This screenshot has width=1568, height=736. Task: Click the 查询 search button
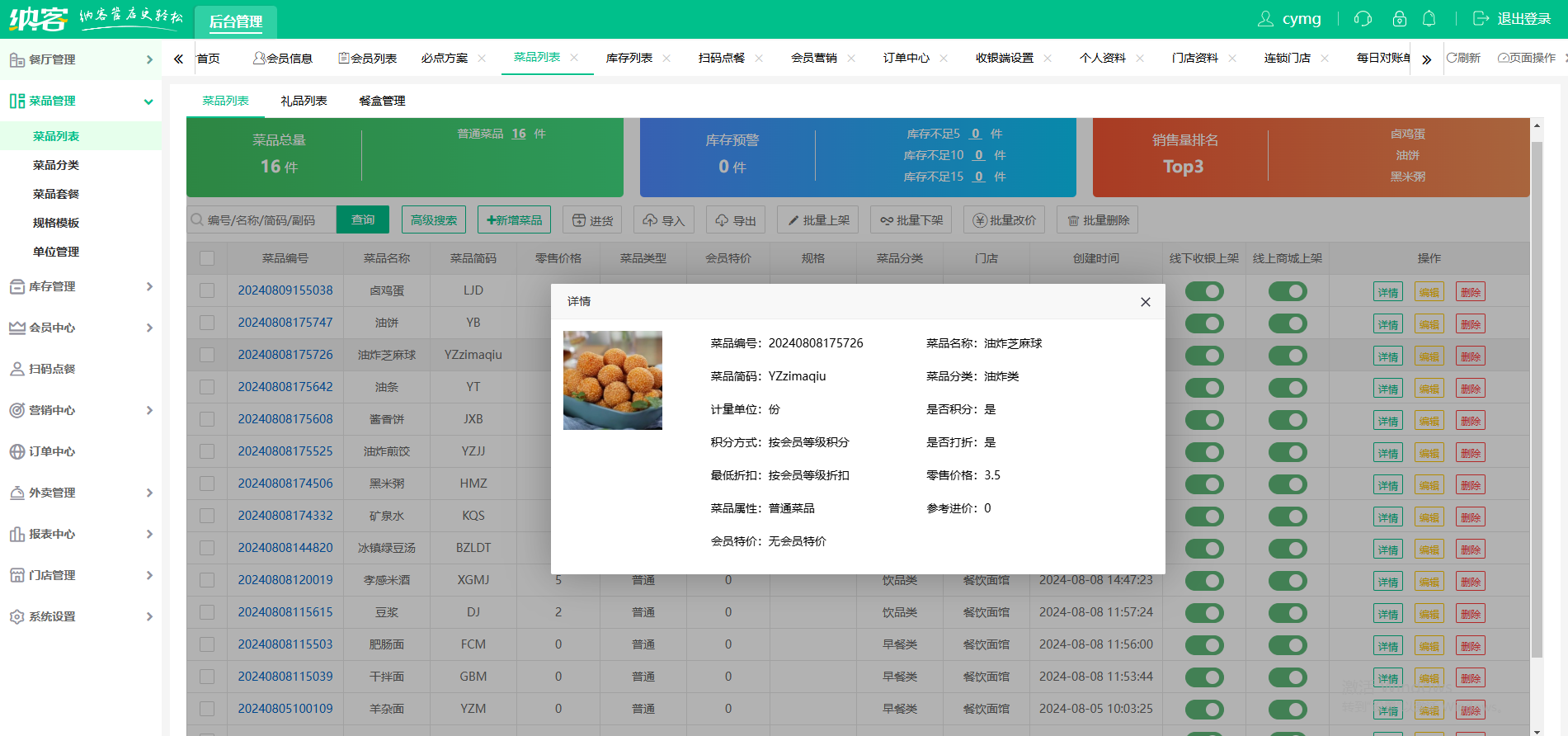(x=363, y=219)
